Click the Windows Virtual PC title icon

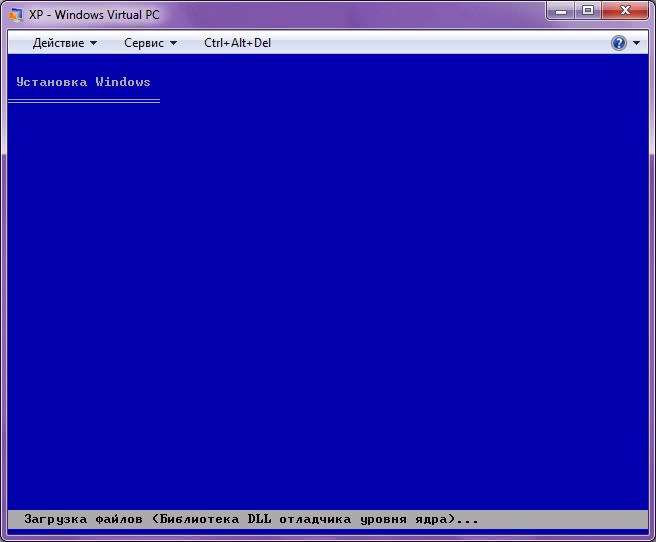click(15, 15)
